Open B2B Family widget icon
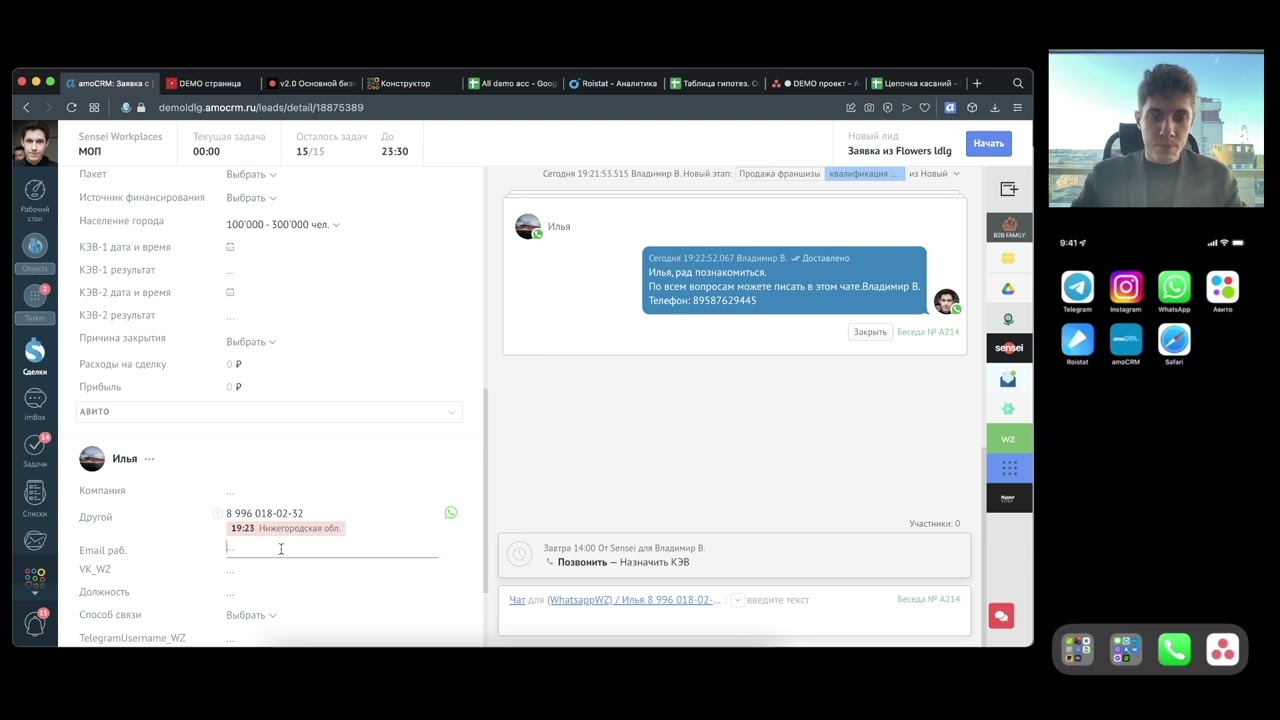Screen dimensions: 1280x720 click(1009, 228)
